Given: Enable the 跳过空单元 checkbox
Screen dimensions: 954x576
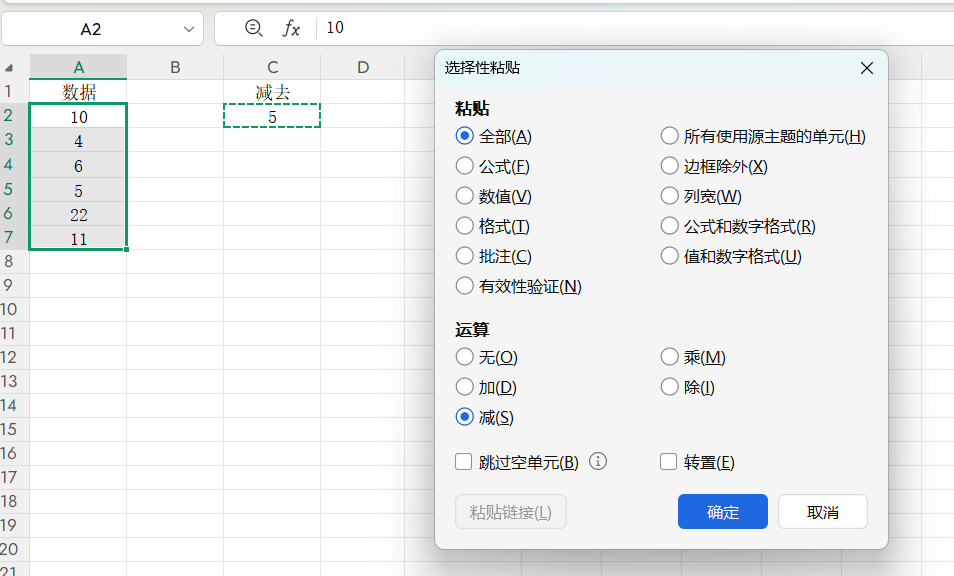Looking at the screenshot, I should pyautogui.click(x=464, y=462).
